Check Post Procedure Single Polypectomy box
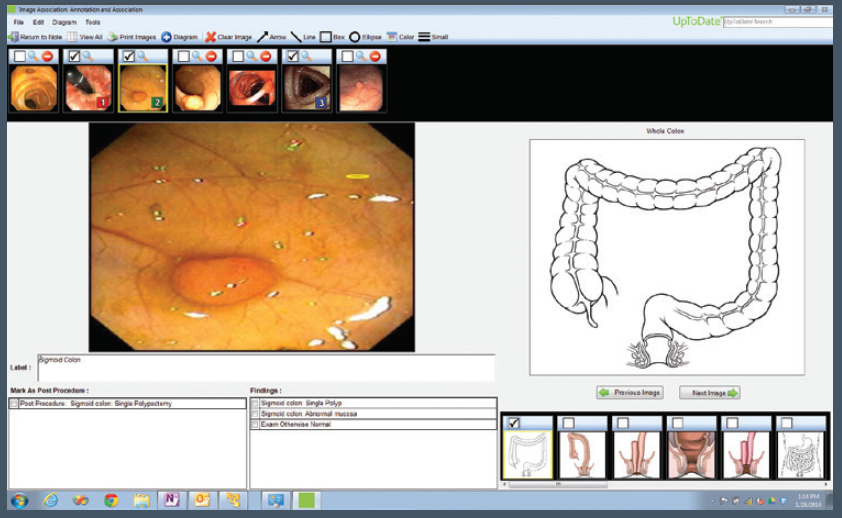The width and height of the screenshot is (842, 518). (x=14, y=404)
